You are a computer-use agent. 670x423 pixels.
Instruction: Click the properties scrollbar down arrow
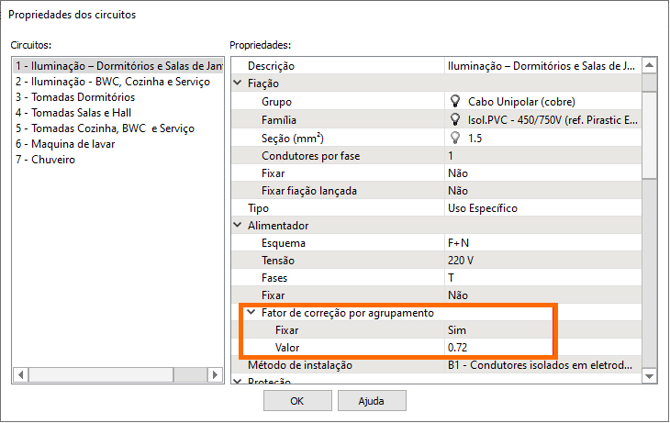[x=648, y=376]
